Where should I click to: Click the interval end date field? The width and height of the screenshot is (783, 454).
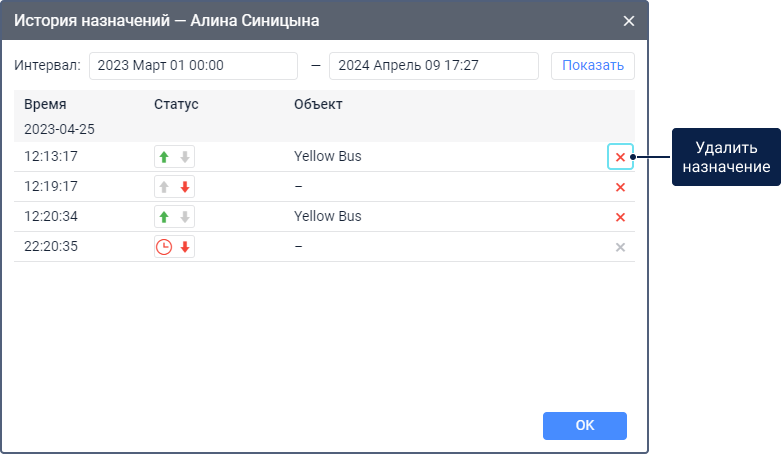tap(433, 66)
